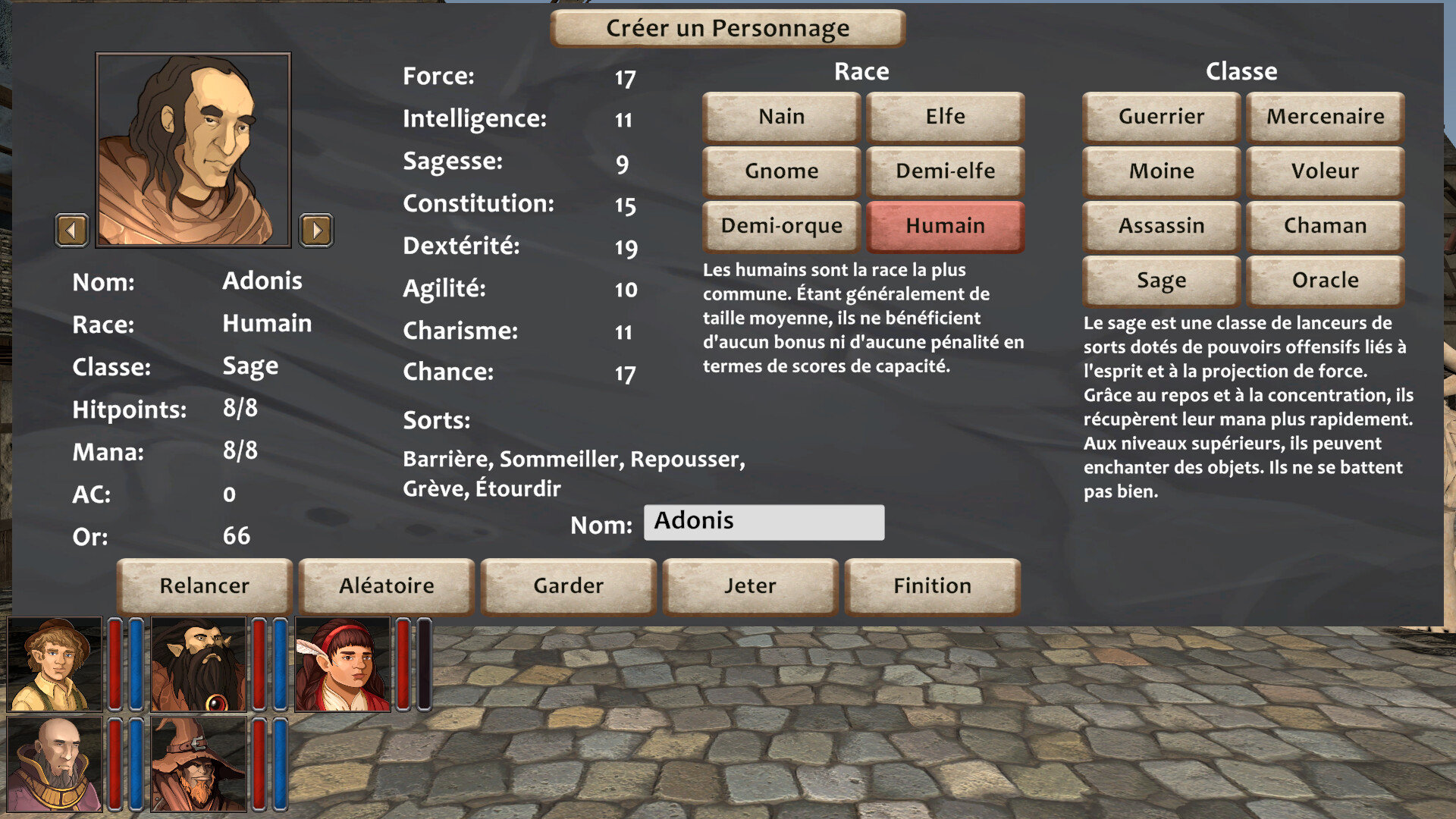Click the large Adonis character portrait
This screenshot has width=1456, height=819.
pyautogui.click(x=193, y=149)
